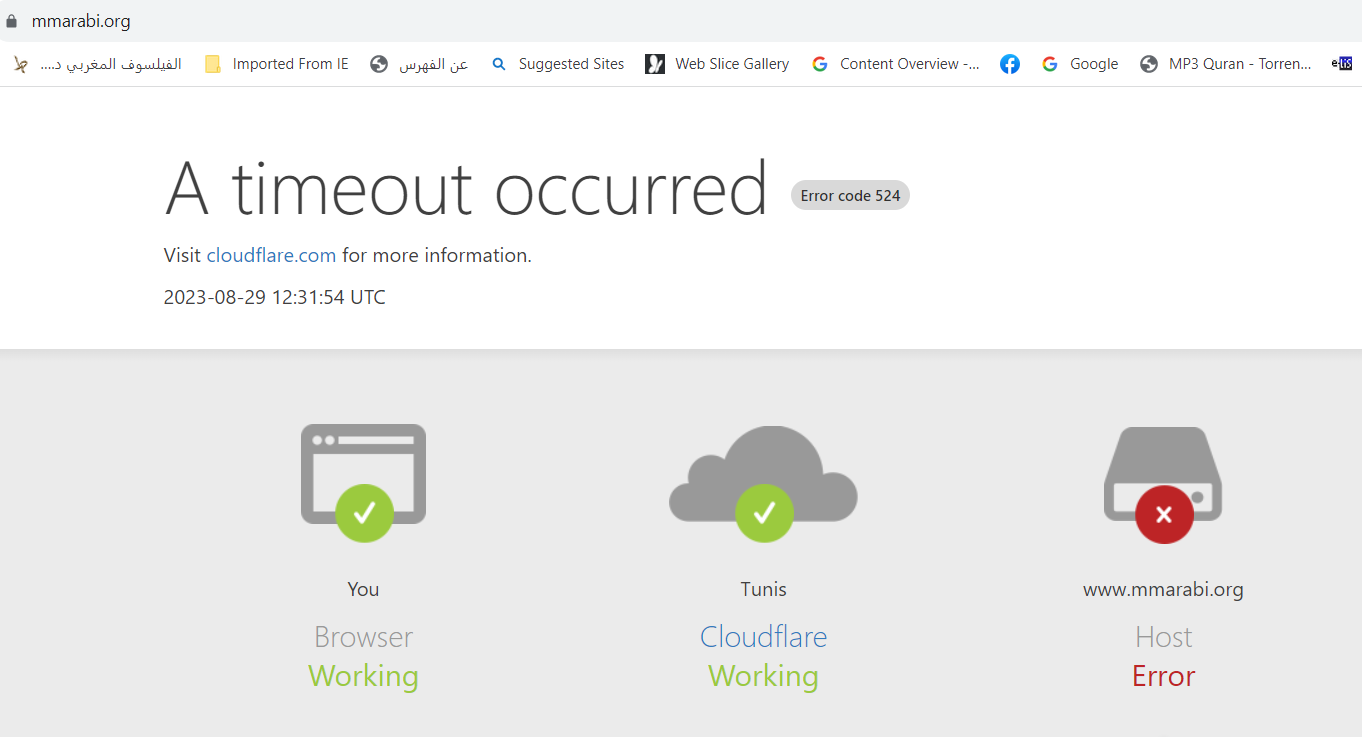This screenshot has width=1362, height=737.
Task: Click the red X error badge on the server icon
Action: (x=1164, y=514)
